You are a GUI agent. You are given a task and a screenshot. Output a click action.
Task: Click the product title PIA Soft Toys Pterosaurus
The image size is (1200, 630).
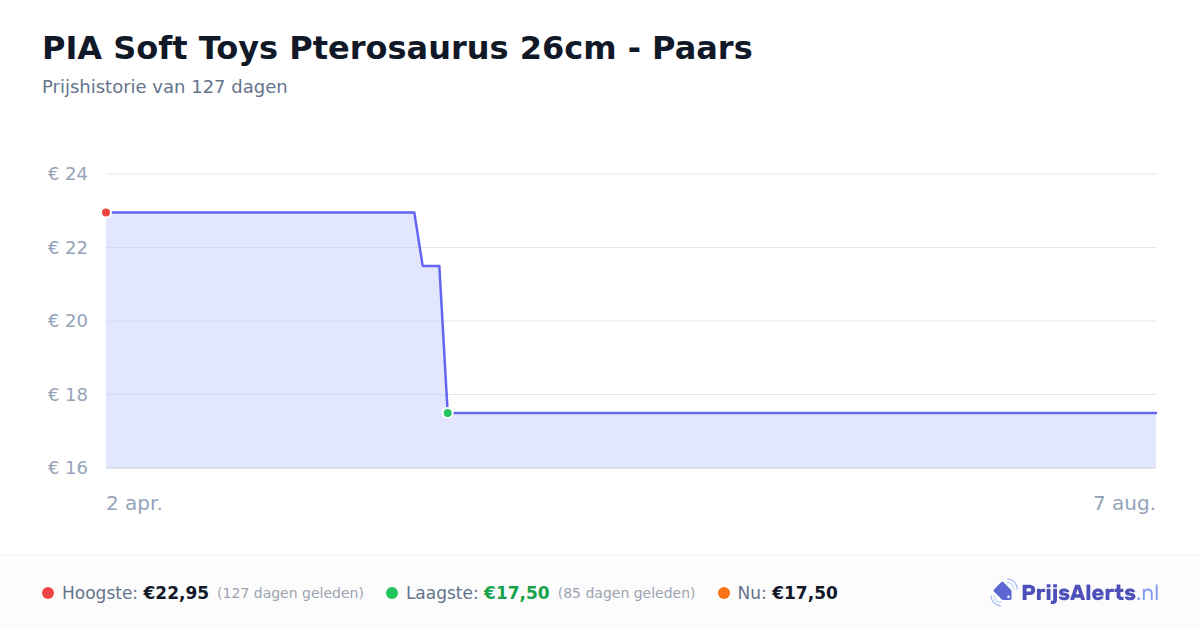point(397,47)
